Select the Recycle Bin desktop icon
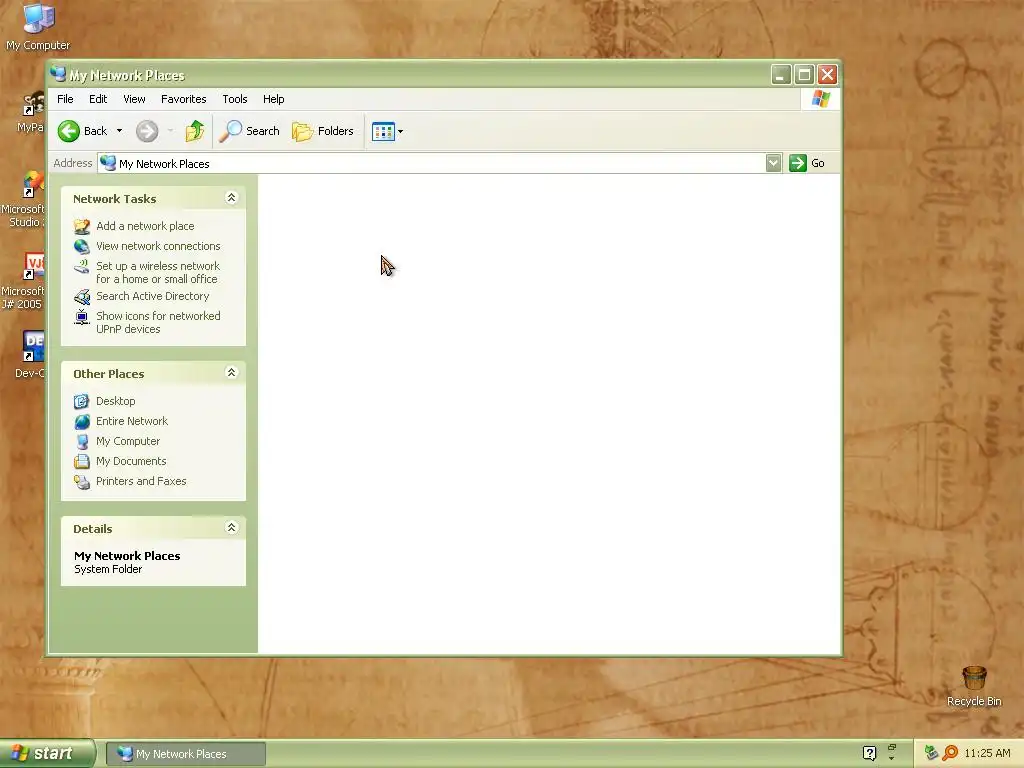This screenshot has height=768, width=1024. 974,686
